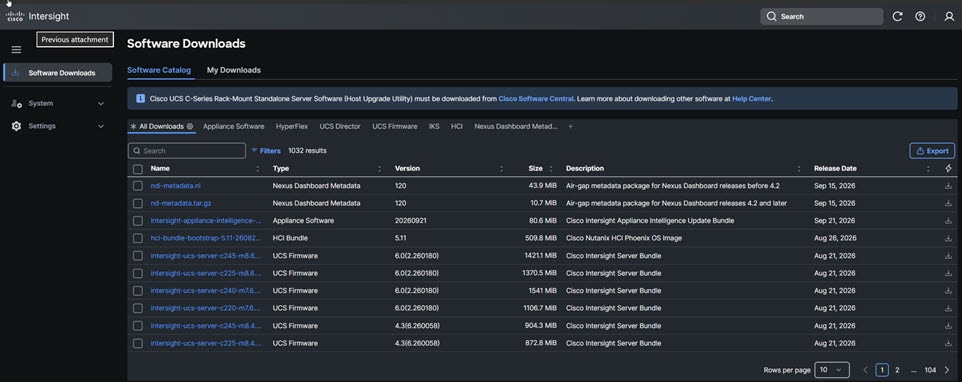Click the Export button
This screenshot has height=382, width=962.
tap(932, 151)
